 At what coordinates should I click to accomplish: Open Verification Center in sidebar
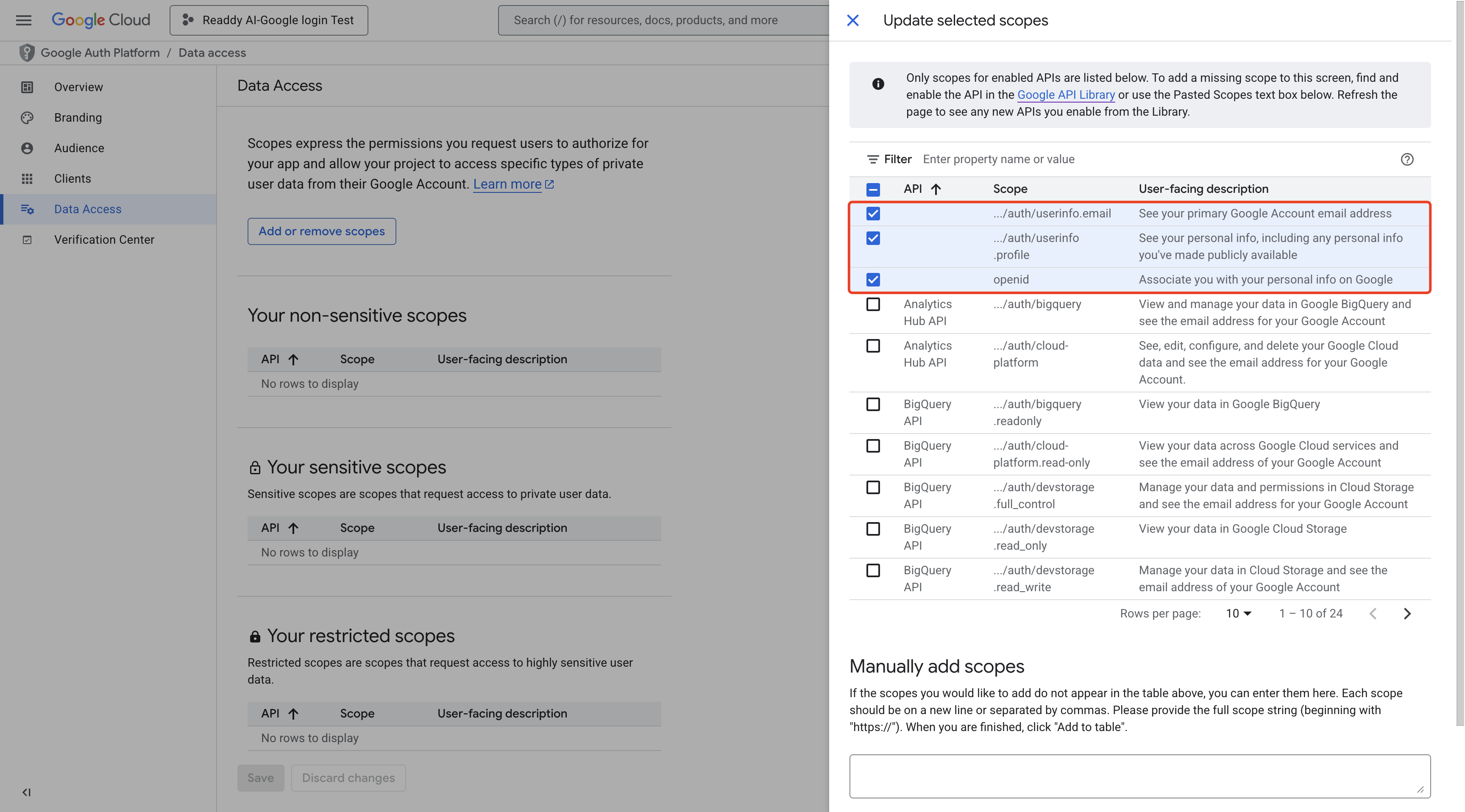(104, 240)
